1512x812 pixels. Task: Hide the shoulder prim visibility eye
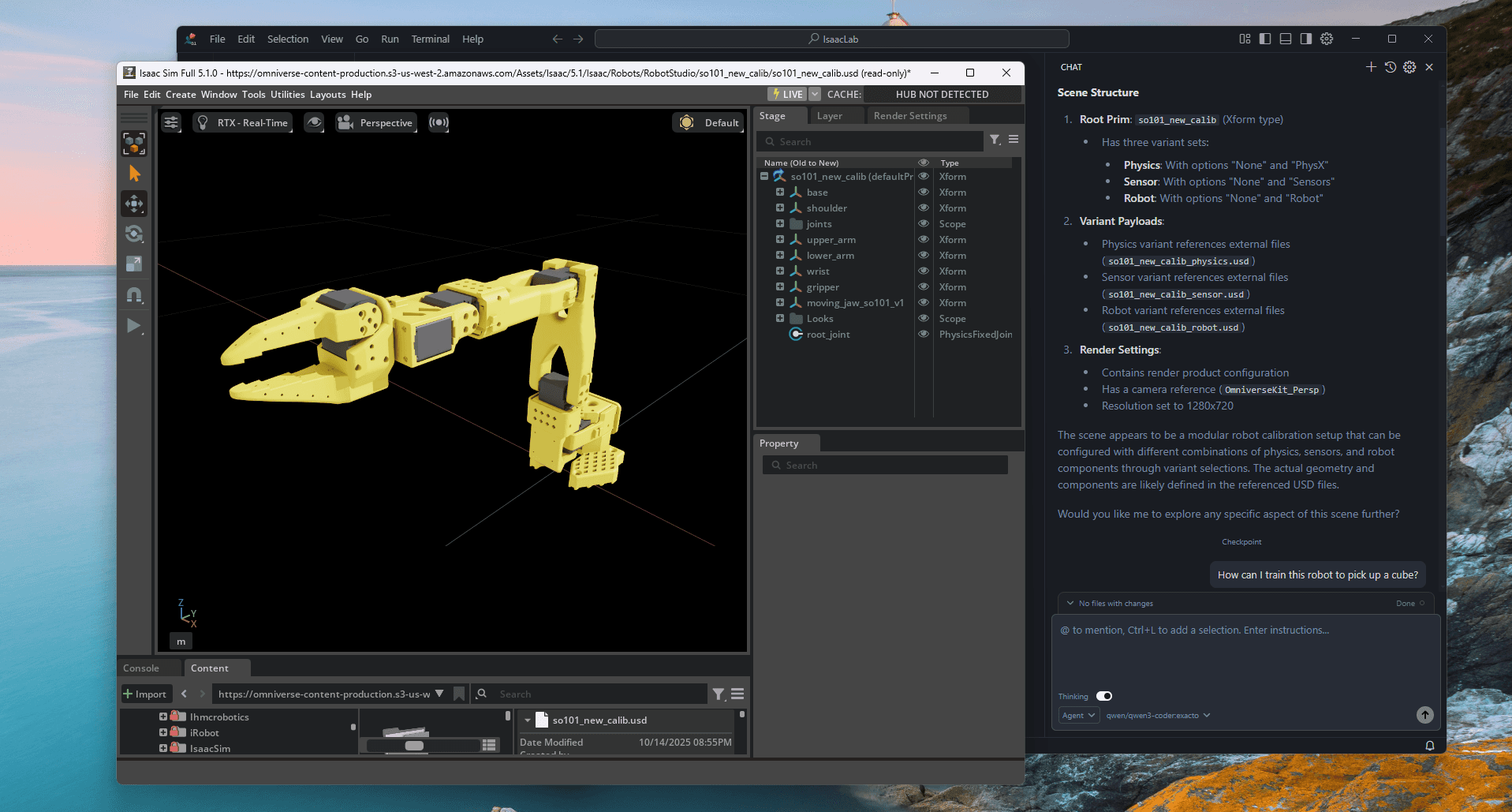[x=923, y=208]
